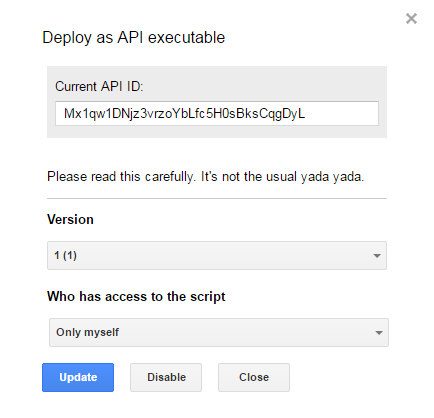Image resolution: width=434 pixels, height=418 pixels.
Task: Click the bold 'Version' heading
Action: click(70, 219)
